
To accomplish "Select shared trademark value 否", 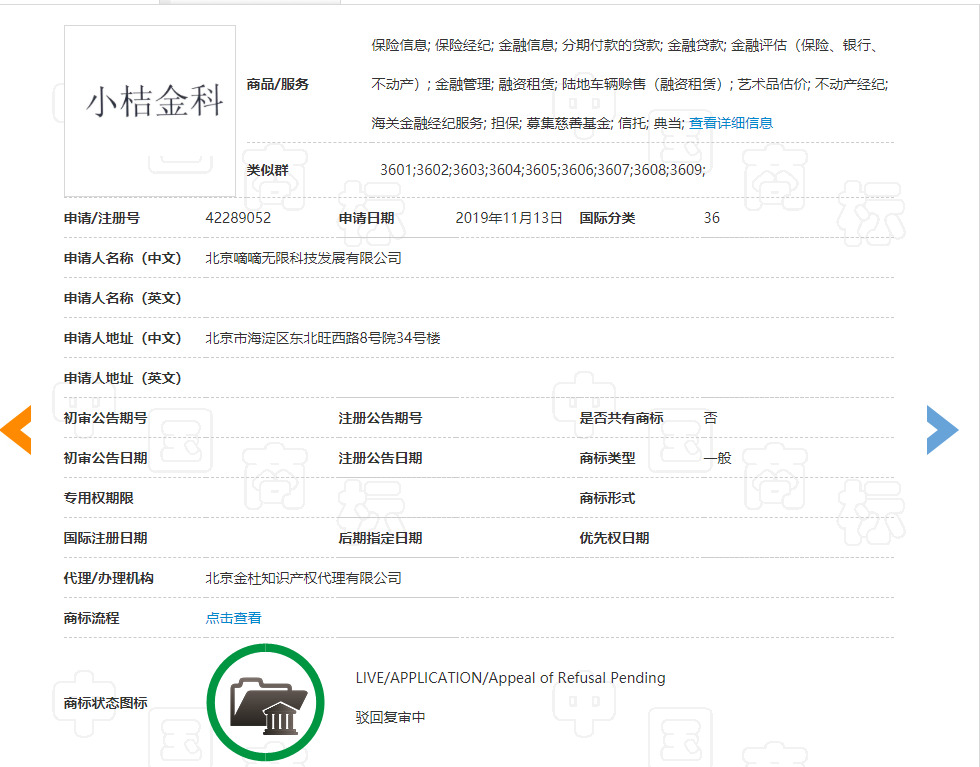I will 711,418.
